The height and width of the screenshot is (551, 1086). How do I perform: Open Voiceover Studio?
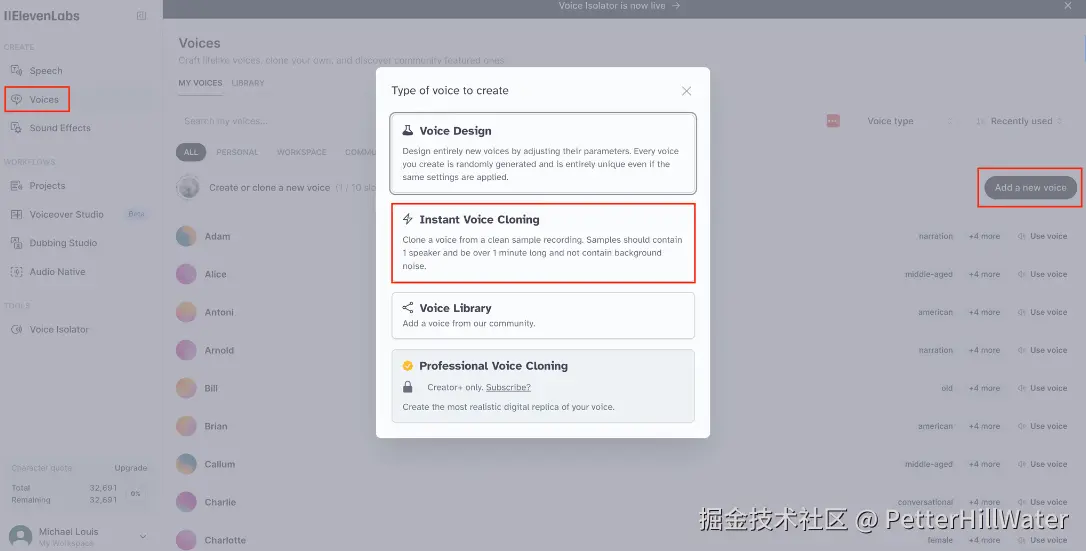tap(66, 215)
